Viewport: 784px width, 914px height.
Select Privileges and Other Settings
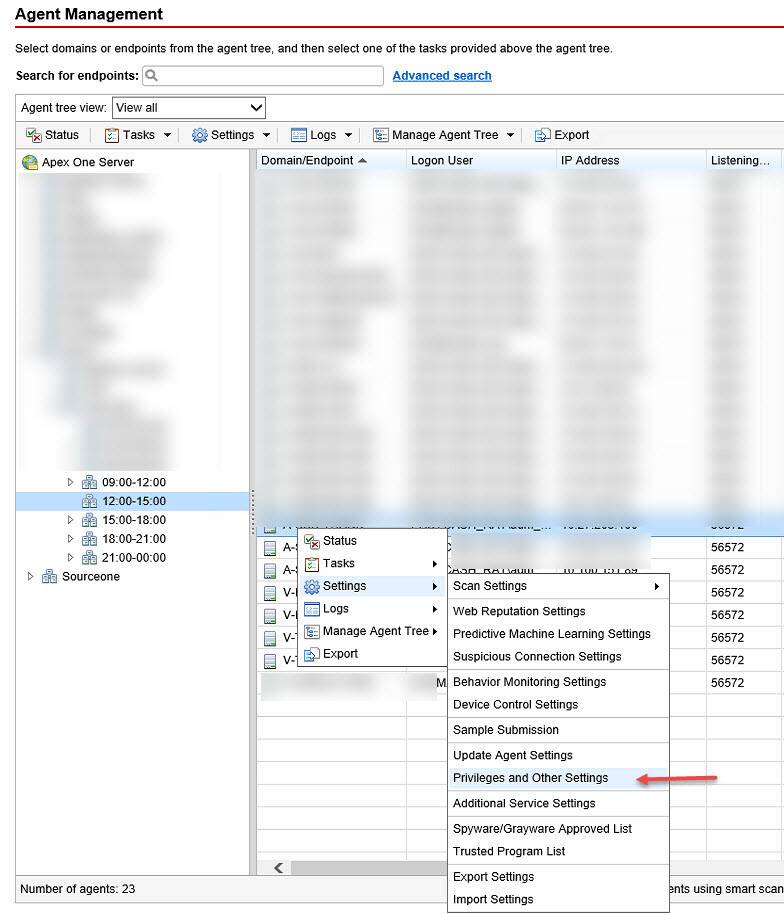click(530, 778)
